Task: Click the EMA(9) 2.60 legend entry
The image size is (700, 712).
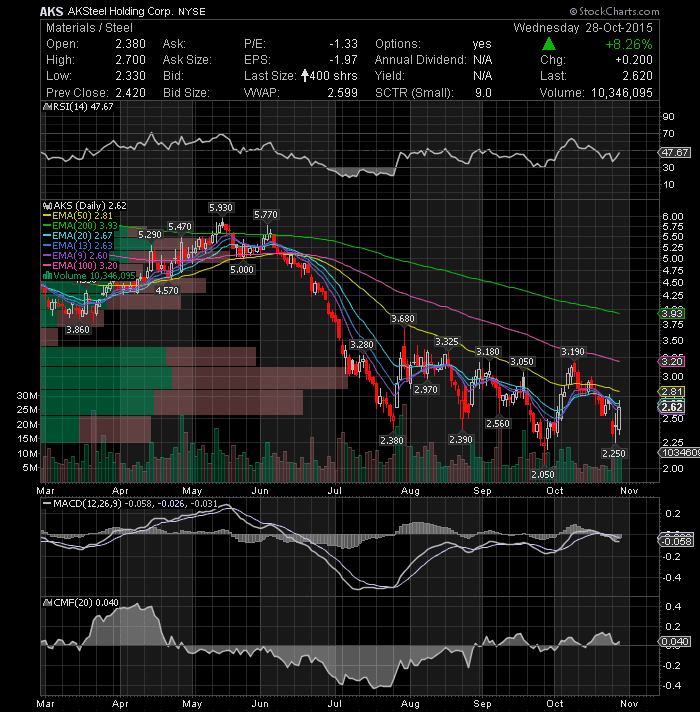Action: 75,256
